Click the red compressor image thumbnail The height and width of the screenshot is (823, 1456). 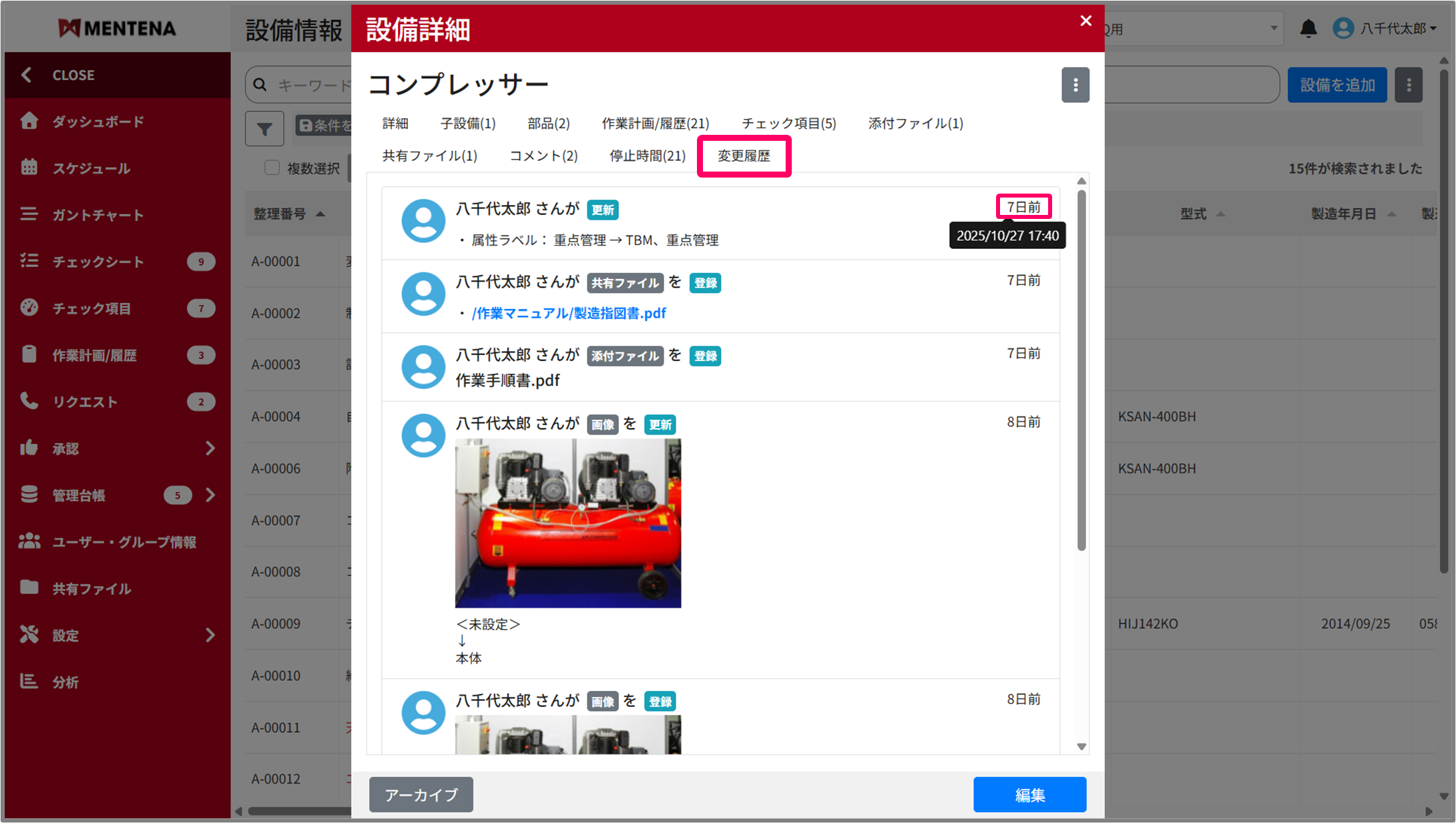[568, 523]
